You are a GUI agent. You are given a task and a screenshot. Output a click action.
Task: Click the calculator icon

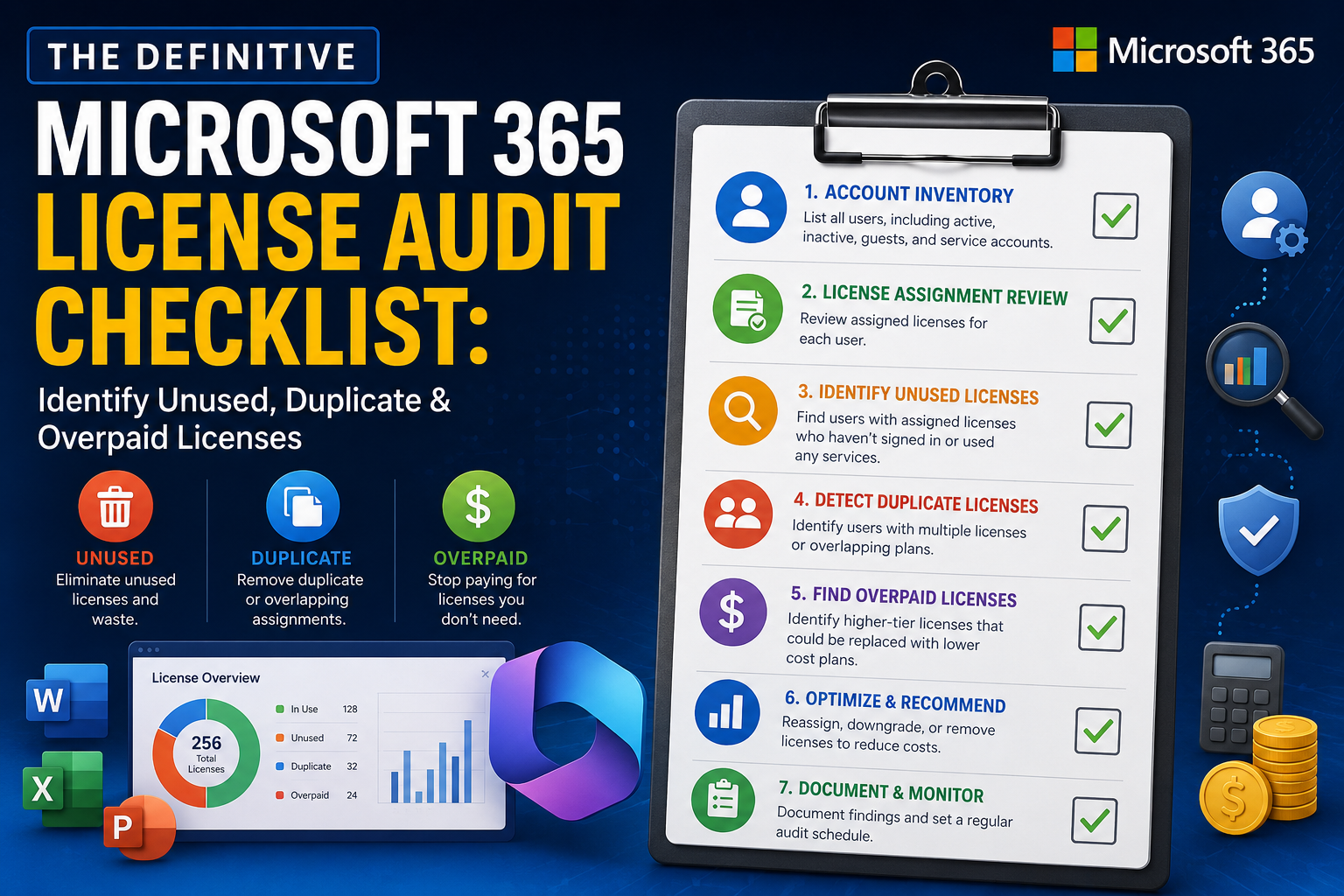pos(1241,697)
